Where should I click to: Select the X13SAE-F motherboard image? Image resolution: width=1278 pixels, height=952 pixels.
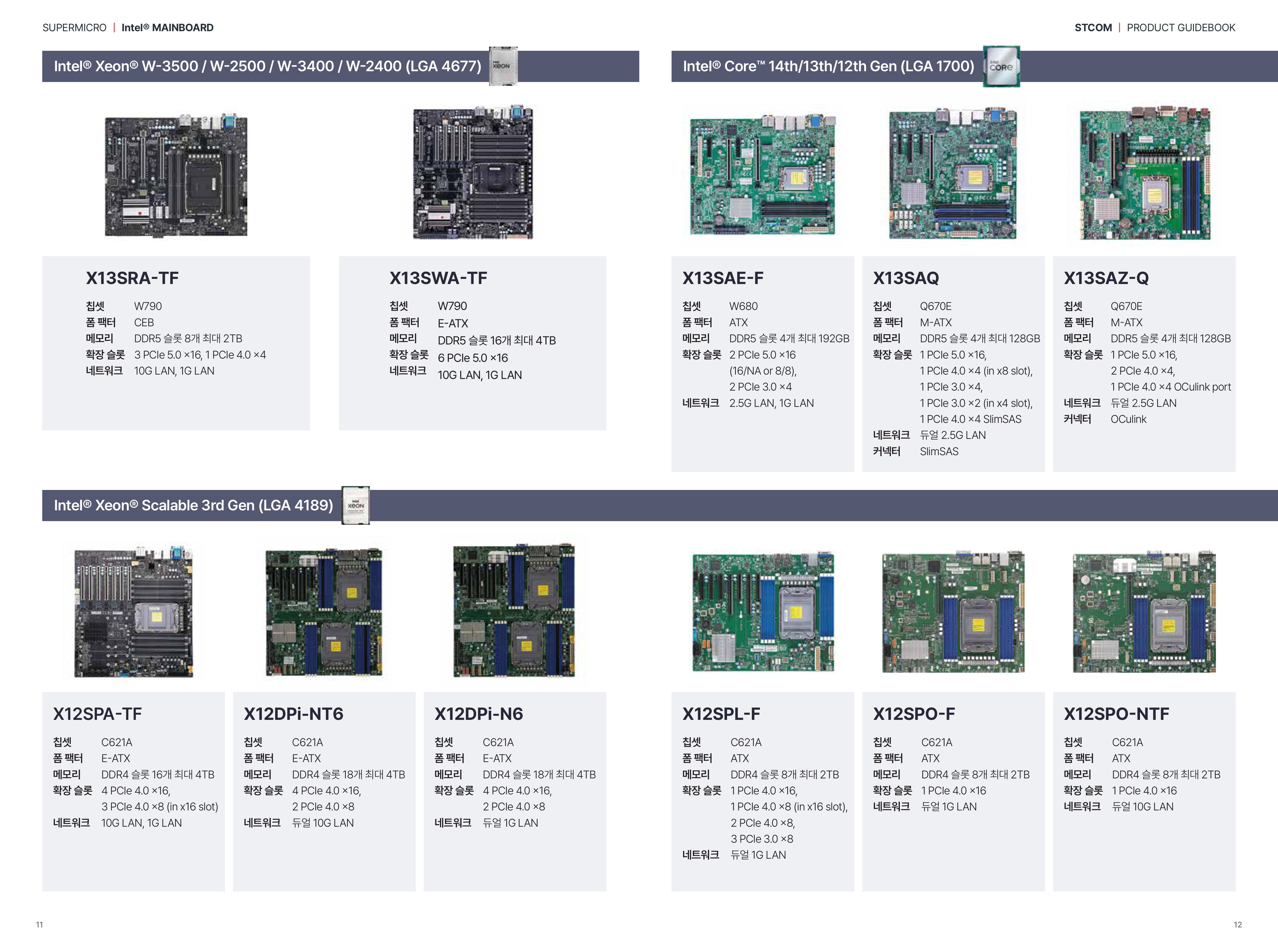(763, 175)
